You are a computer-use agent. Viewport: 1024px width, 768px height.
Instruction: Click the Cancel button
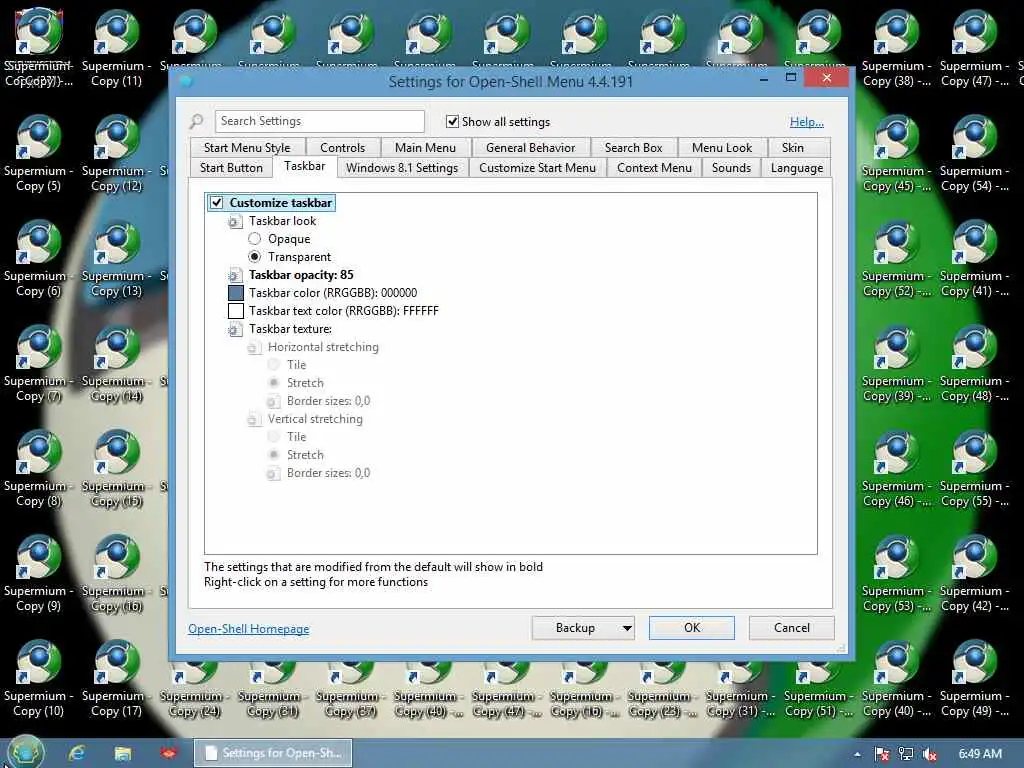(792, 628)
